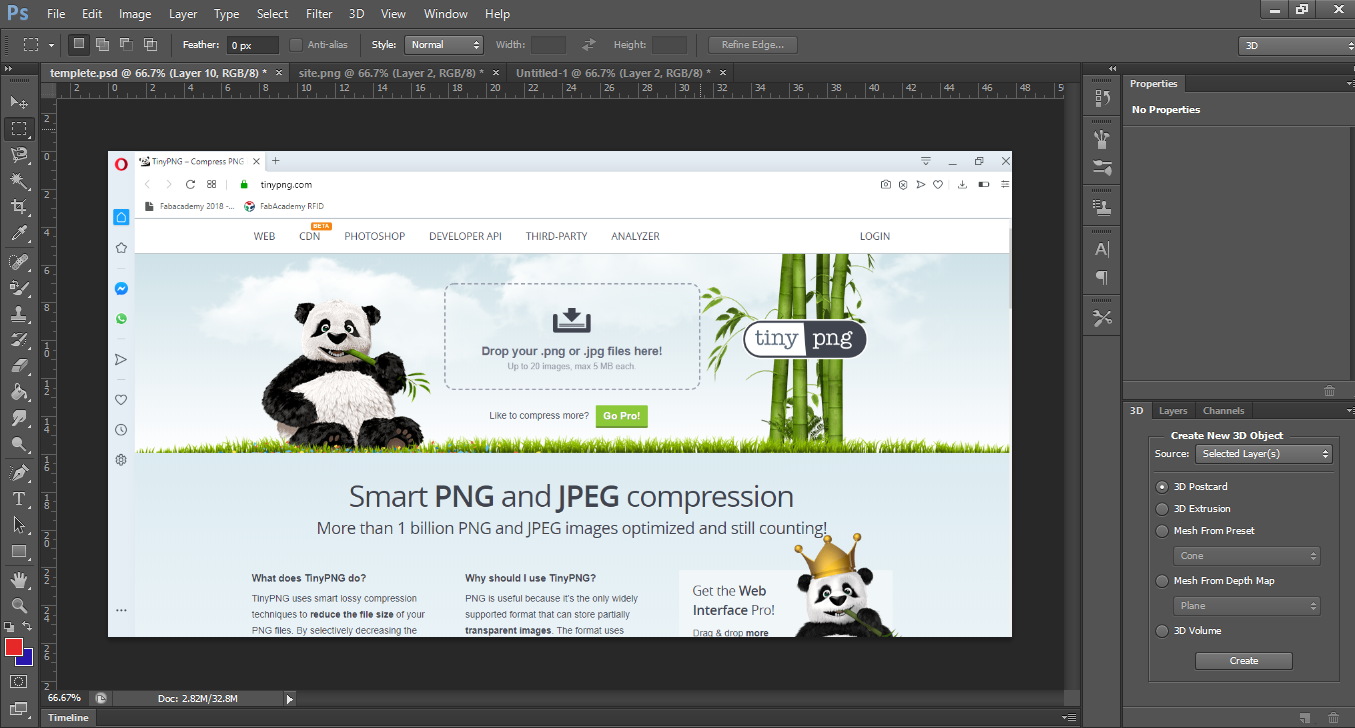This screenshot has height=728, width=1355.
Task: Select the Smudge tool
Action: (19, 417)
